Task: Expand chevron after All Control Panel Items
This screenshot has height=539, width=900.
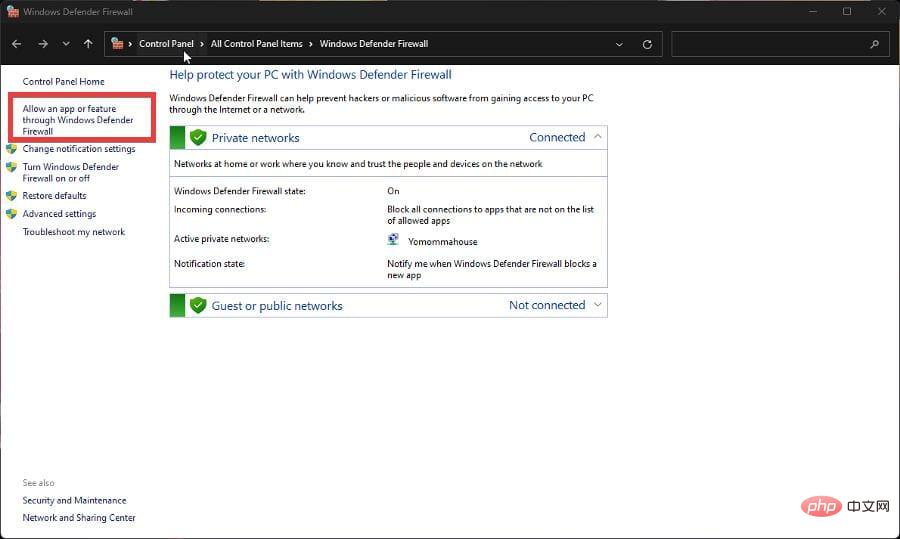Action: click(x=311, y=44)
